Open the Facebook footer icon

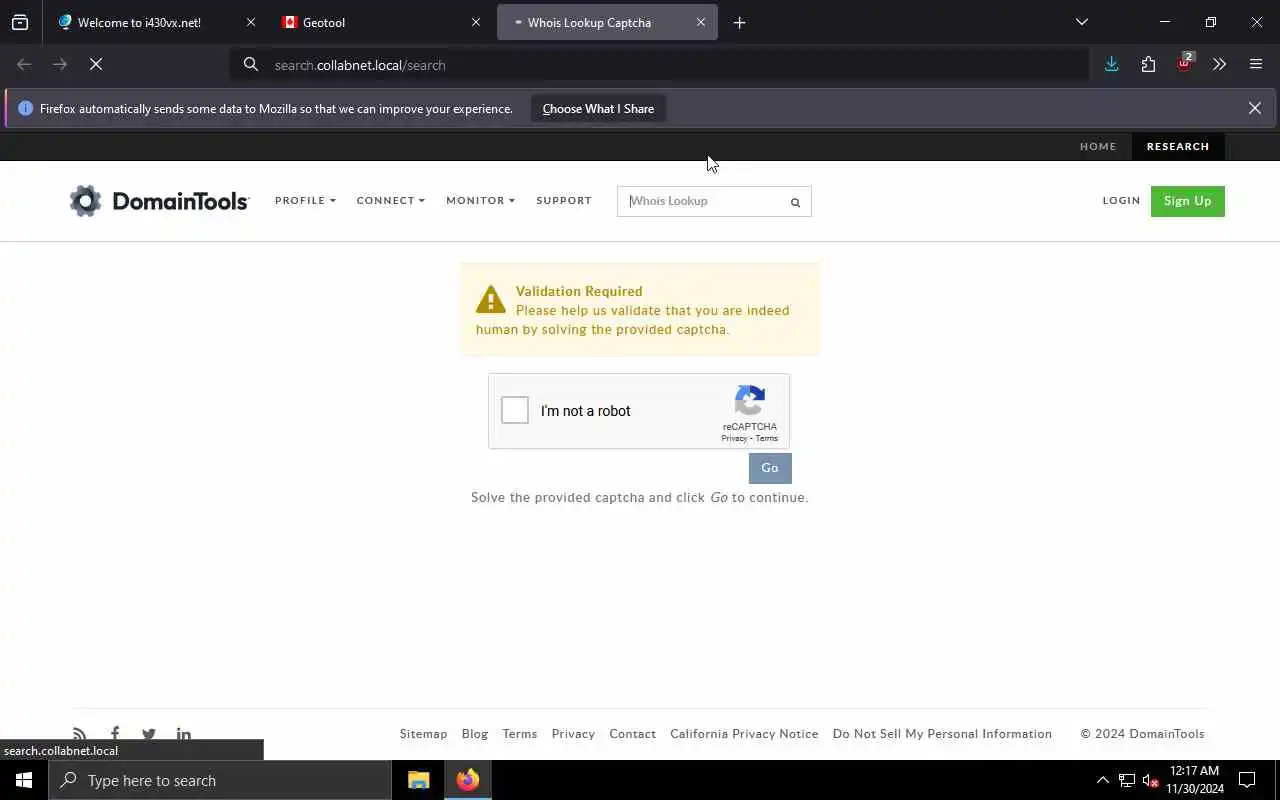click(x=115, y=734)
